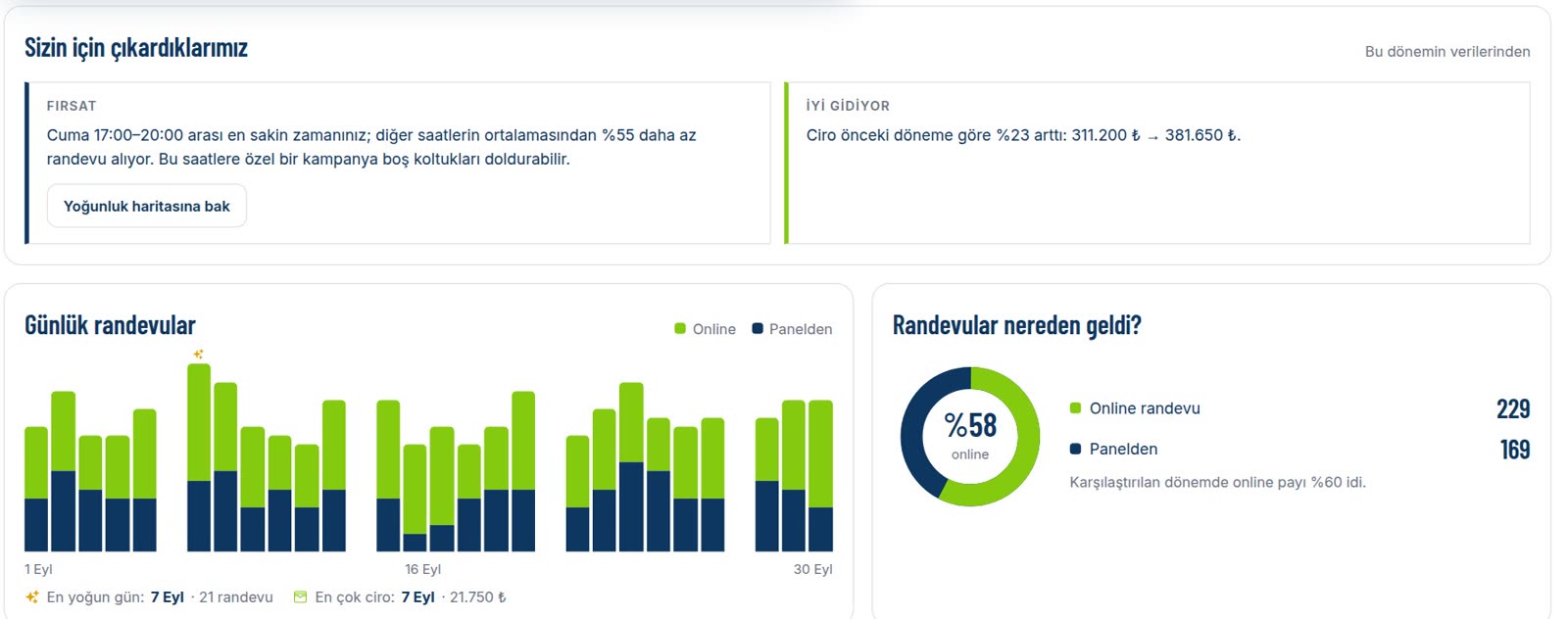Select the navy Panelden legend swatch in donut card
Viewport: 1568px width, 619px height.
1075,449
